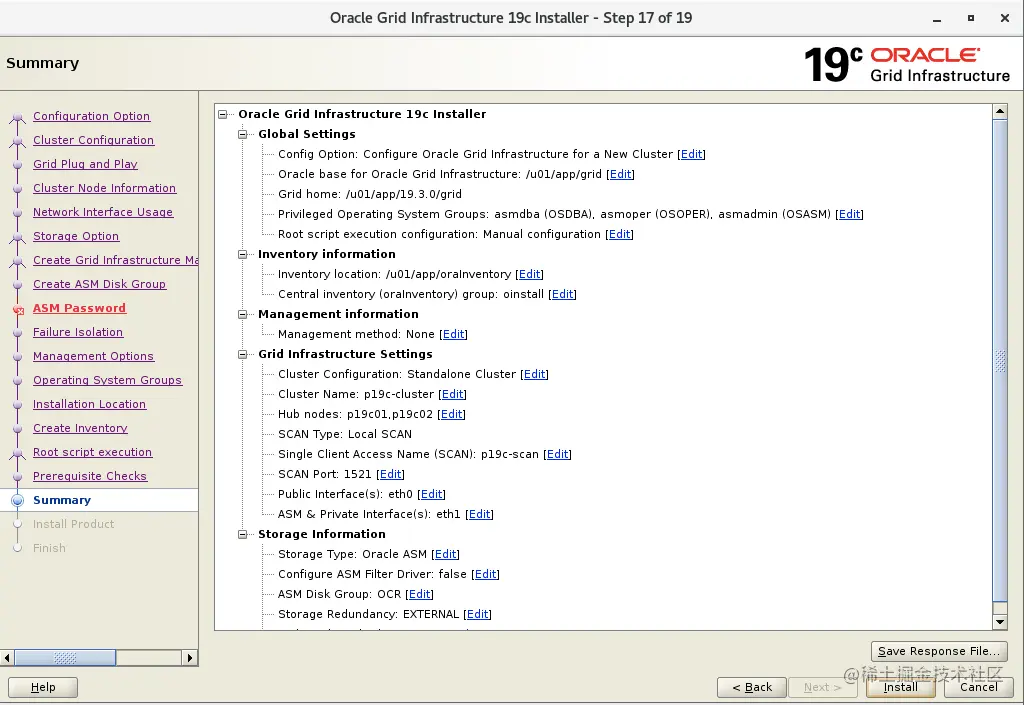Edit the ASM Disk Group OCR
1024x705 pixels.
coord(419,595)
